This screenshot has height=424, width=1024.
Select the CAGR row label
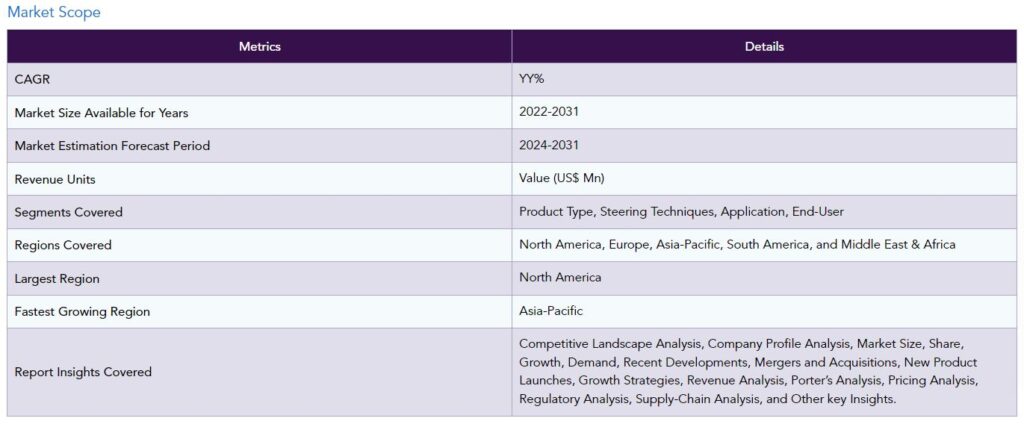(32, 79)
